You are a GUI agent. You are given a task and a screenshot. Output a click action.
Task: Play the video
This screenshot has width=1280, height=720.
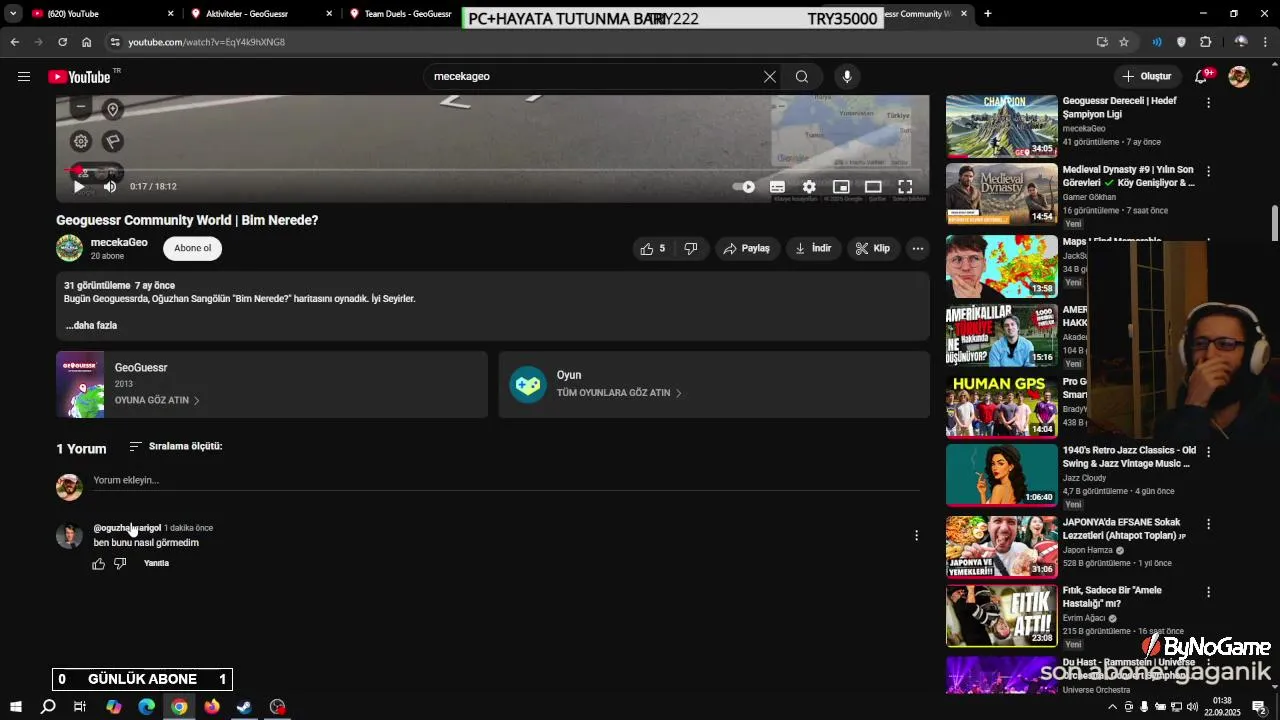coord(79,186)
